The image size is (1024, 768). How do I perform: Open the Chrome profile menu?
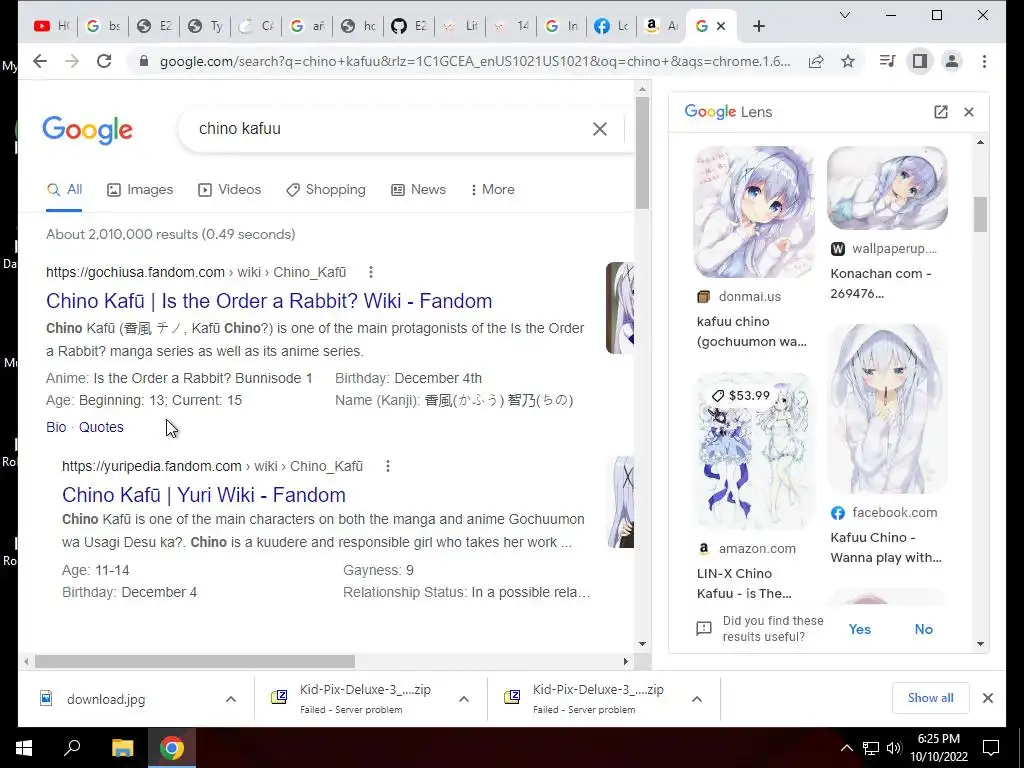(952, 61)
